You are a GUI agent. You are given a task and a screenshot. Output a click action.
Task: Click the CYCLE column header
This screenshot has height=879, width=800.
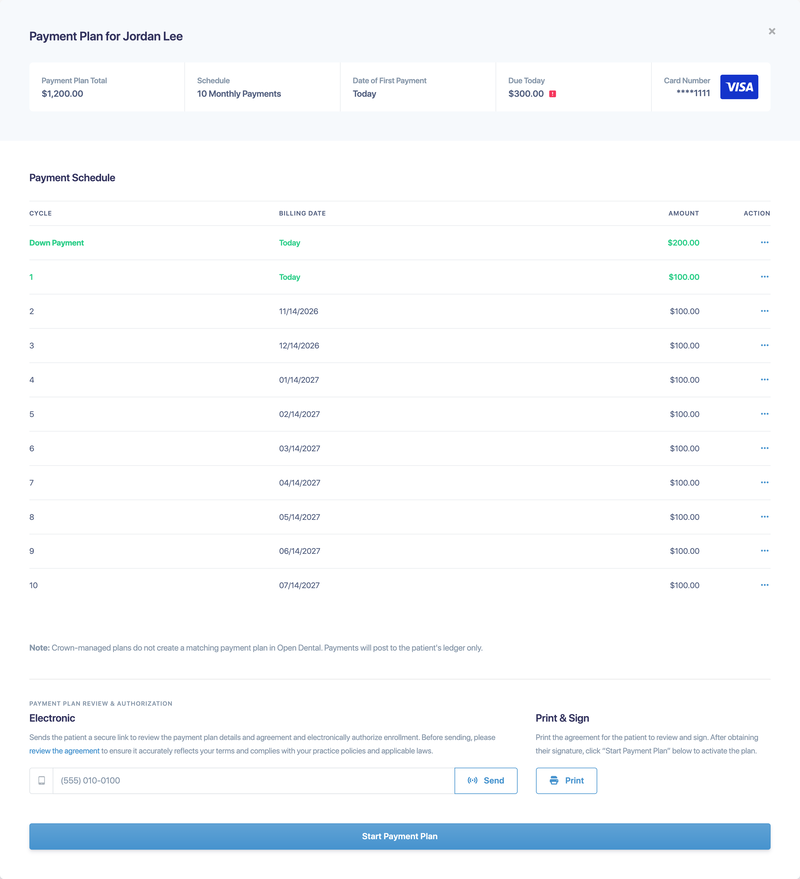pyautogui.click(x=40, y=213)
